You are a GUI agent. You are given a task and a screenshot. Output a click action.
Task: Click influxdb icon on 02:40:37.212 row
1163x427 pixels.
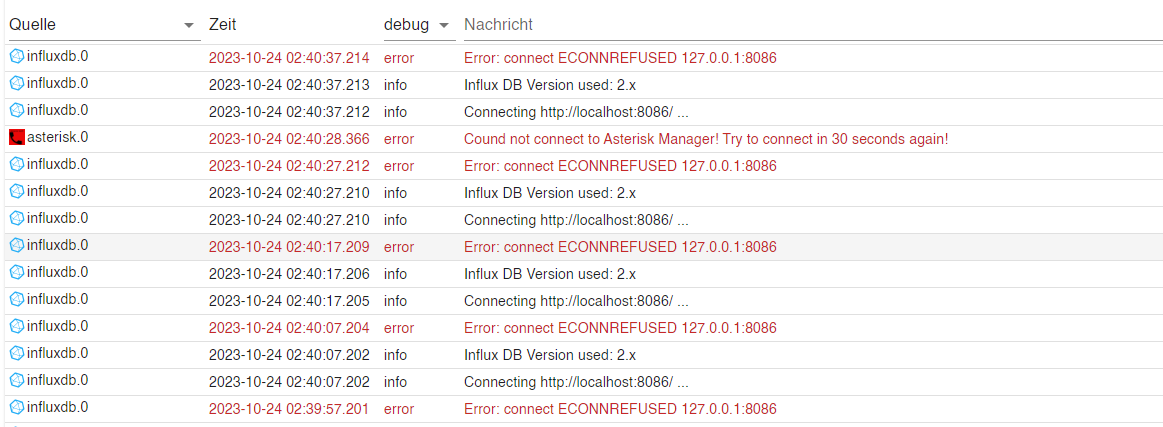pos(16,110)
